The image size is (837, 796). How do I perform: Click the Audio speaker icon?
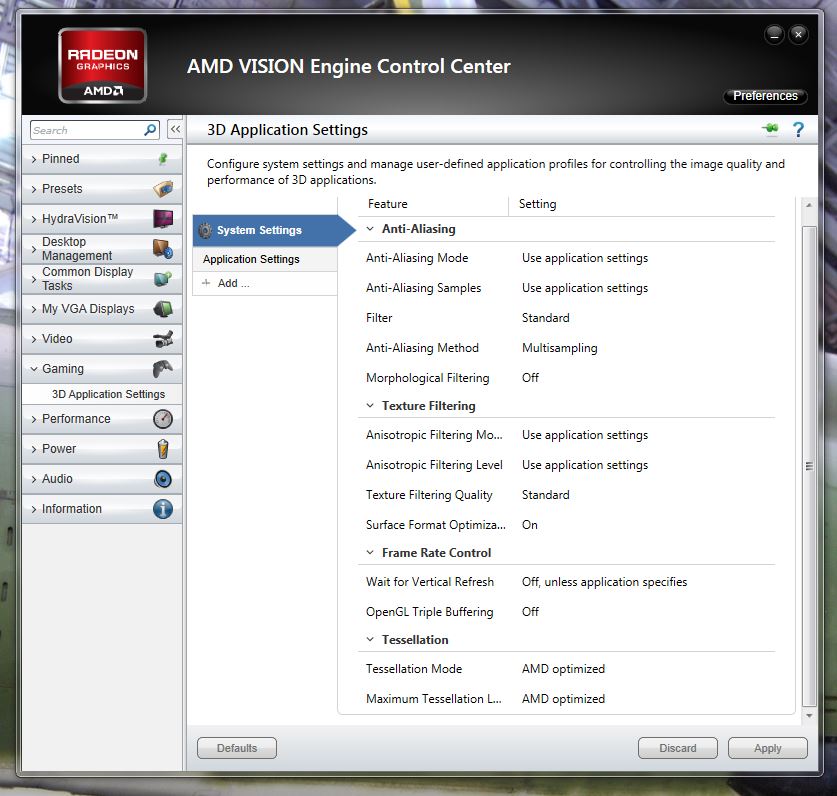coord(163,479)
